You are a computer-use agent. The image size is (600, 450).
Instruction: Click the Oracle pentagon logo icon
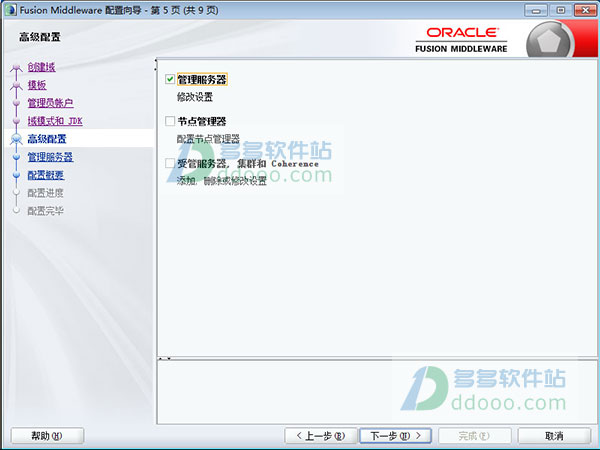[x=549, y=41]
